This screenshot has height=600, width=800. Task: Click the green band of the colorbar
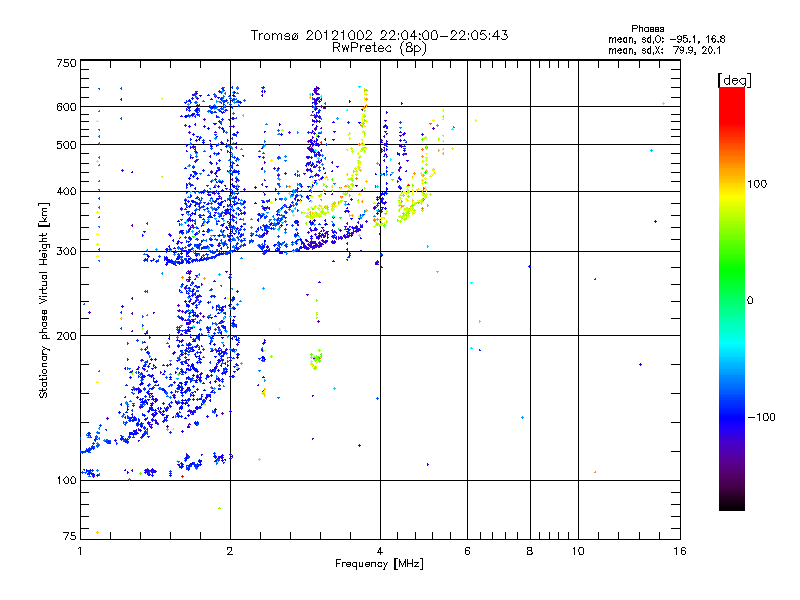tap(732, 270)
